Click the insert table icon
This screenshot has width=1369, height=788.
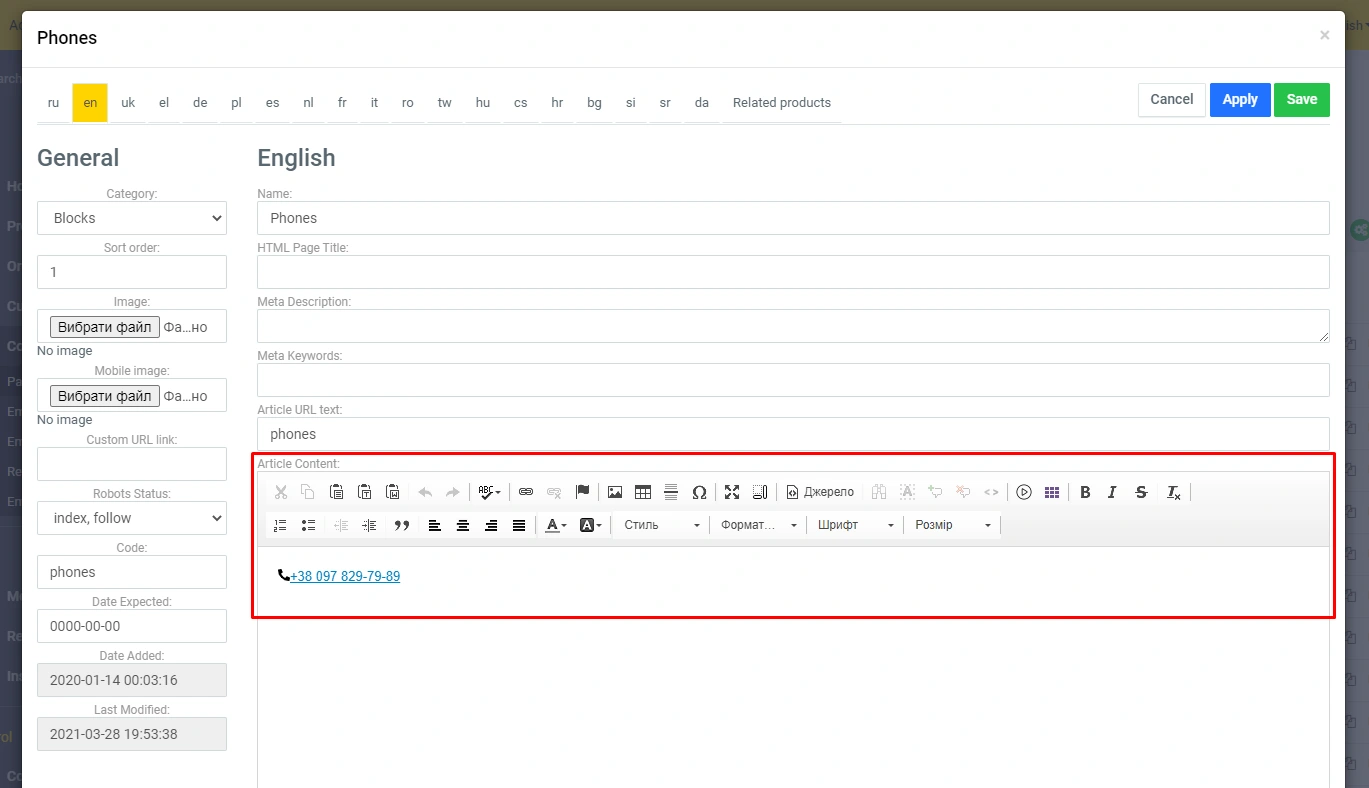pos(643,492)
